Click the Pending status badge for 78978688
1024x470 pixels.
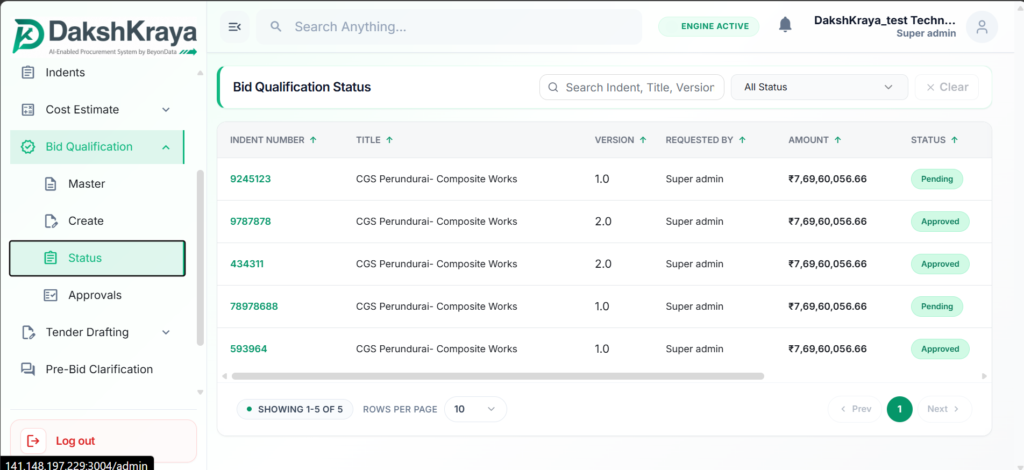pos(936,306)
